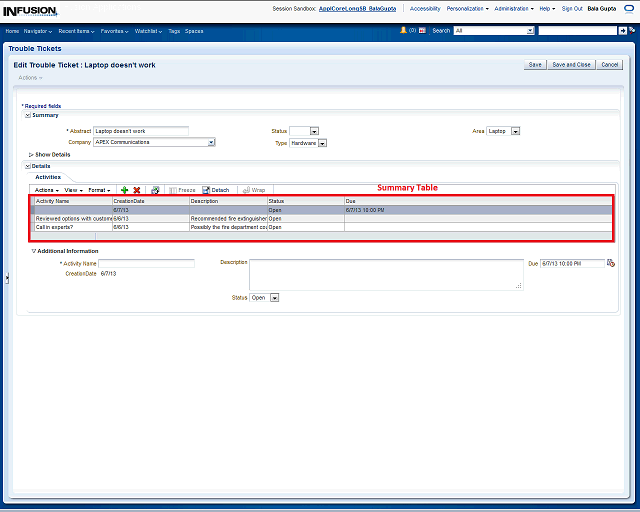
Task: Open the Activities table View menu
Action: [x=74, y=190]
